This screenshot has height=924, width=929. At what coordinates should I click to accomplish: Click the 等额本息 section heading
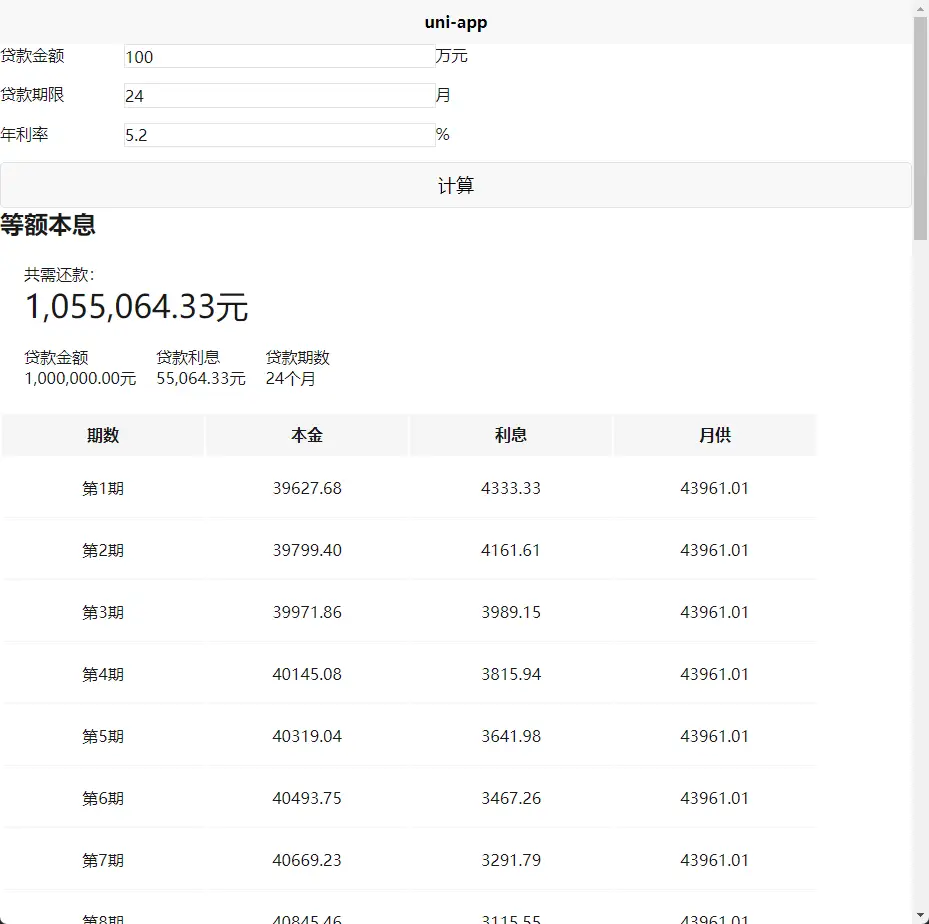(48, 225)
